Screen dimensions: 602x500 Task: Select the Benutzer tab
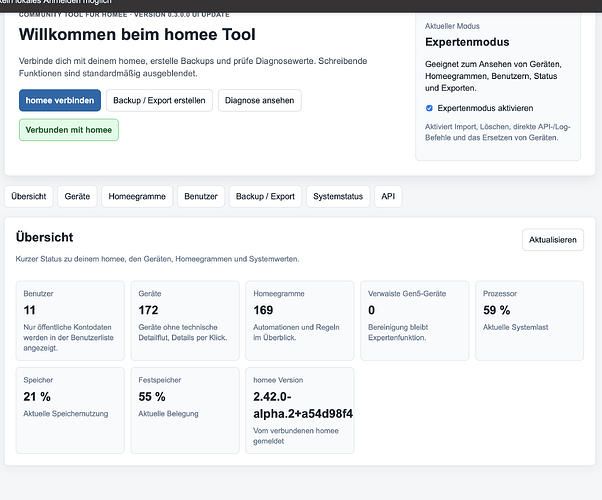pos(201,196)
